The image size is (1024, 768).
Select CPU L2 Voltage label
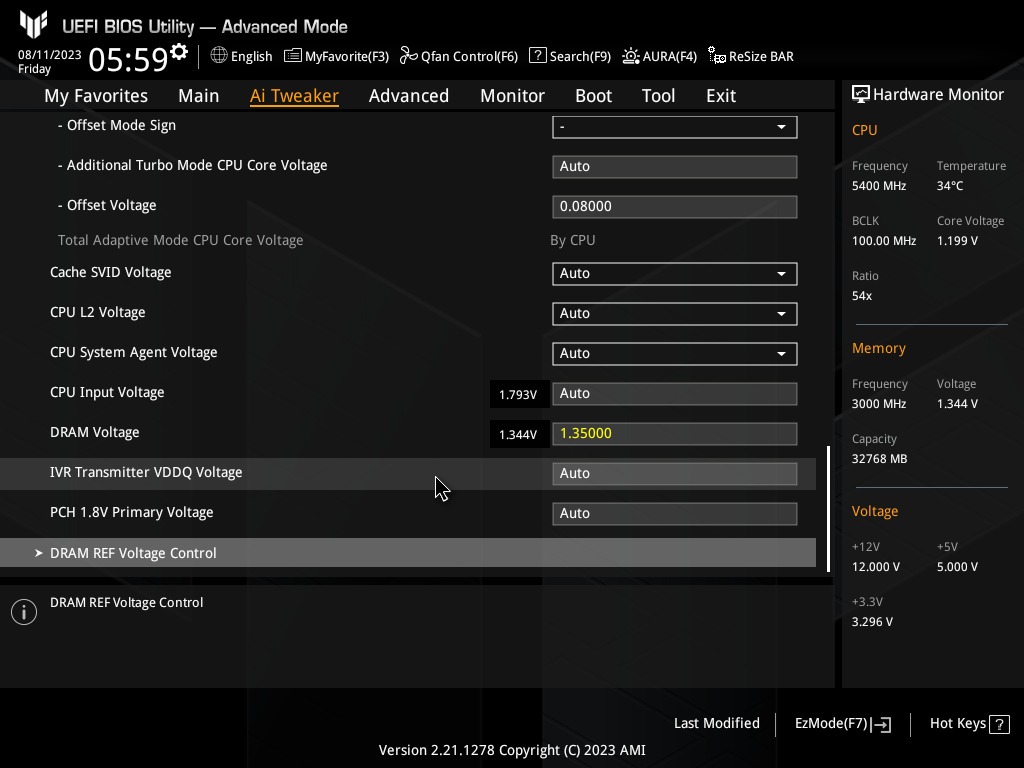pyautogui.click(x=97, y=312)
